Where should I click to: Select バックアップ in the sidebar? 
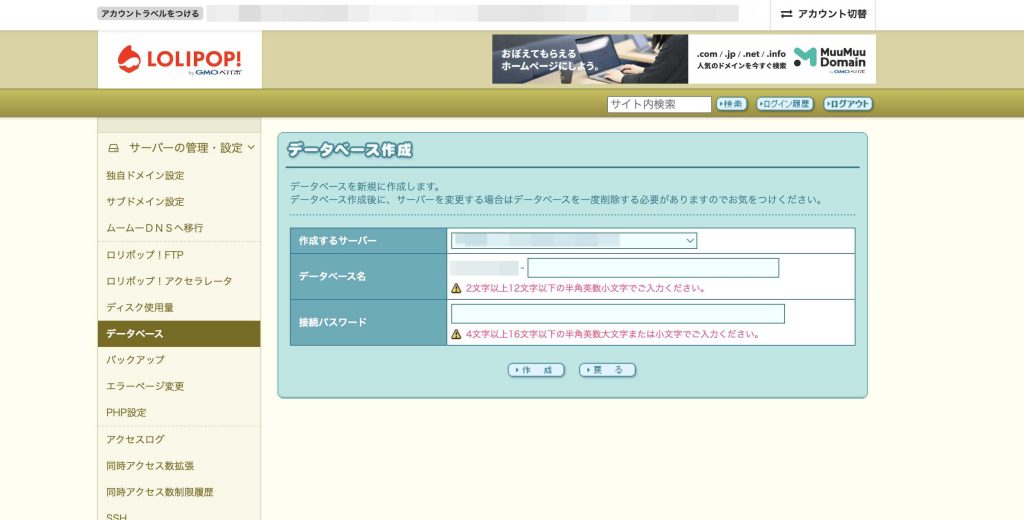tap(135, 359)
